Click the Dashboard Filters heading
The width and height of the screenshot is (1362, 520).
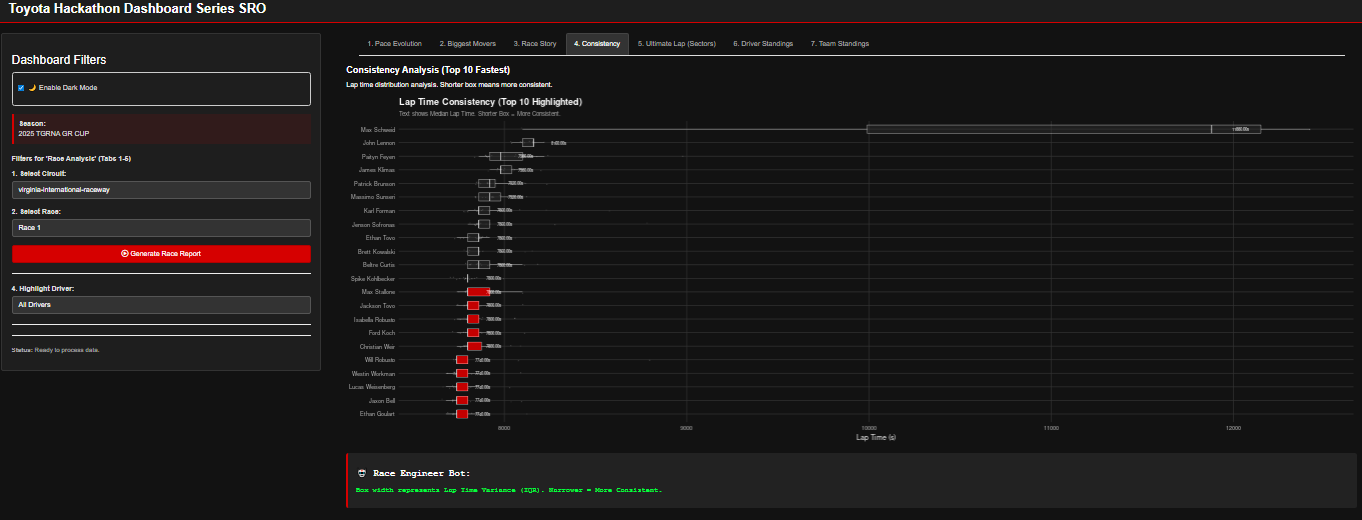click(x=59, y=60)
